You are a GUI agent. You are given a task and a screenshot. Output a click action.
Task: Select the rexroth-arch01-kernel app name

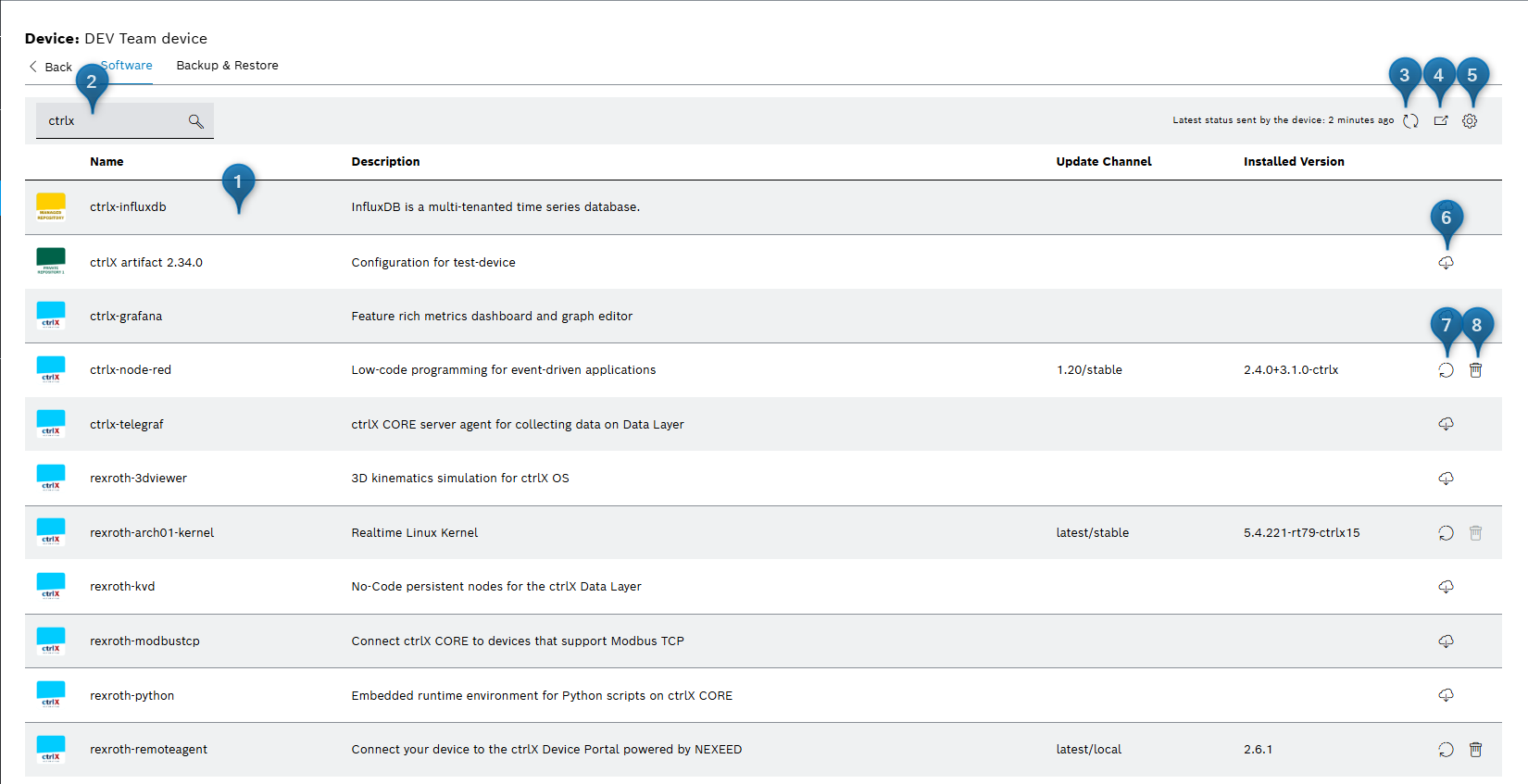click(152, 533)
